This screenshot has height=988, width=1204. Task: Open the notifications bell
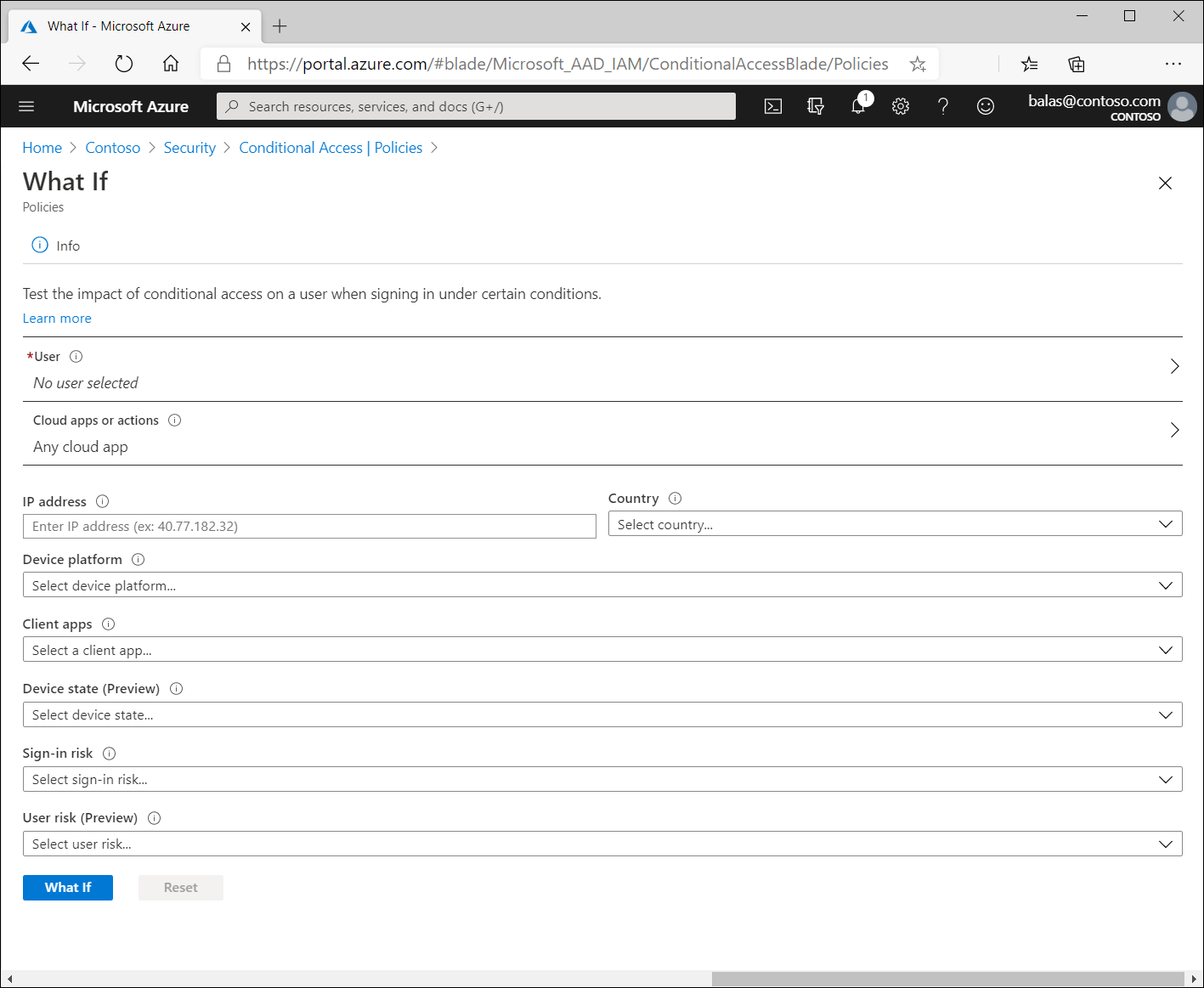point(859,105)
